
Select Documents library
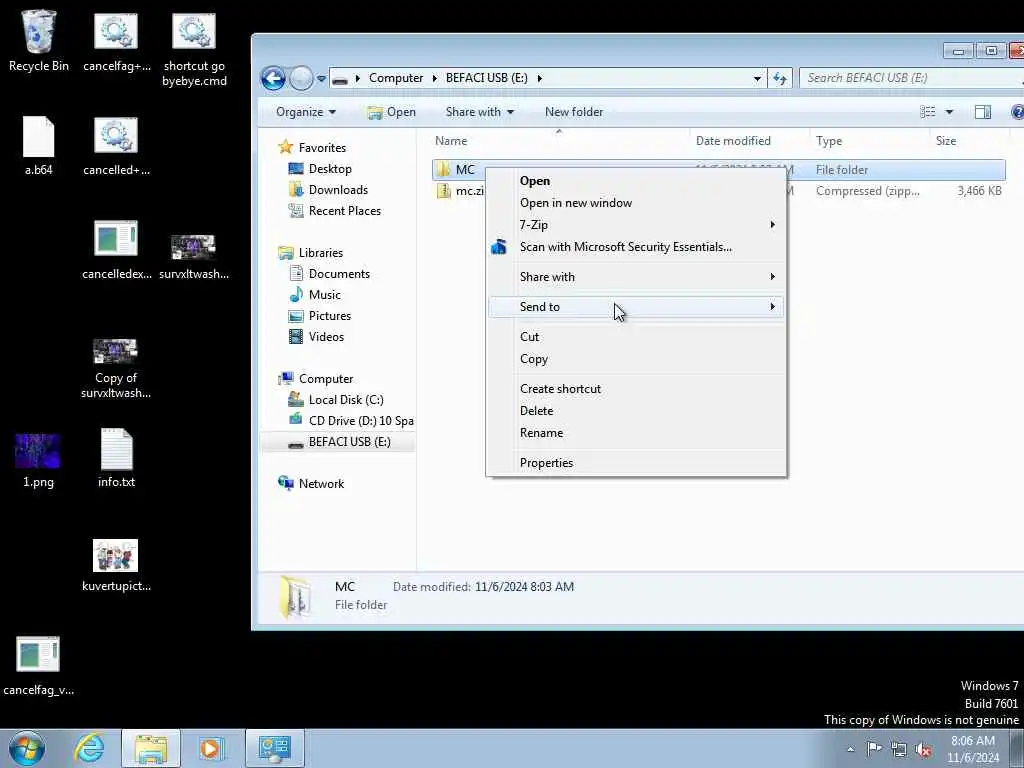pos(339,274)
